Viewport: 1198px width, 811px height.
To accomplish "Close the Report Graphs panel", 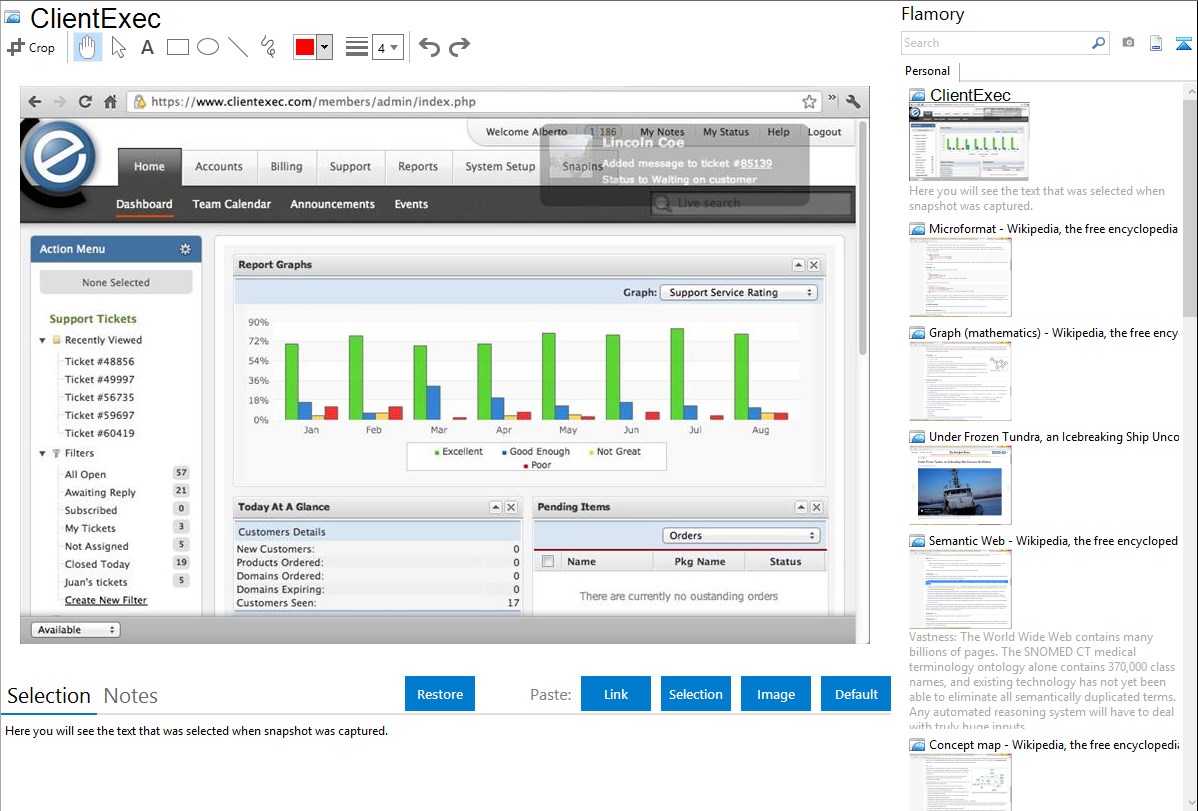I will point(814,264).
